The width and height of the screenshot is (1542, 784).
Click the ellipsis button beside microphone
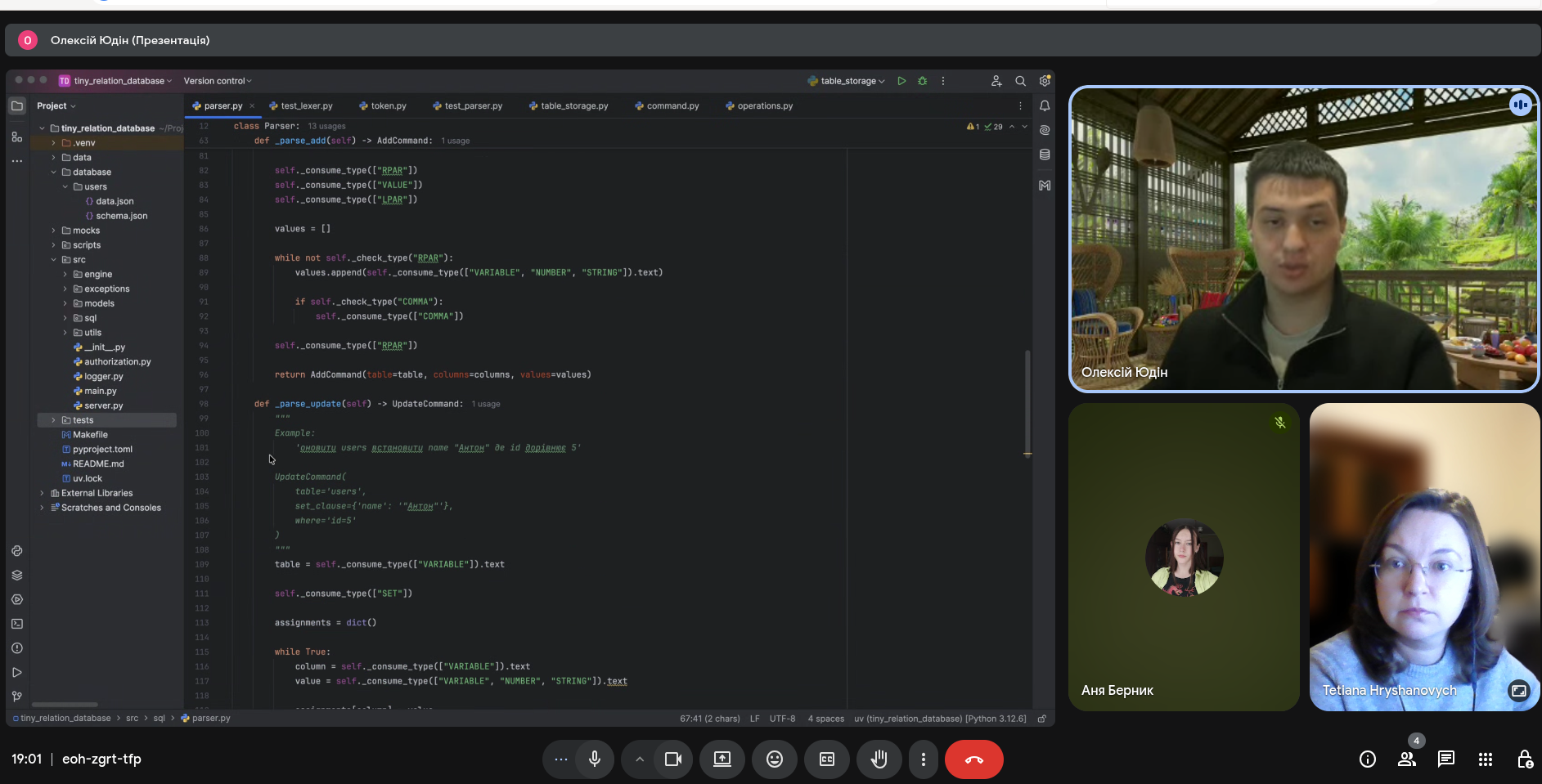tap(560, 759)
